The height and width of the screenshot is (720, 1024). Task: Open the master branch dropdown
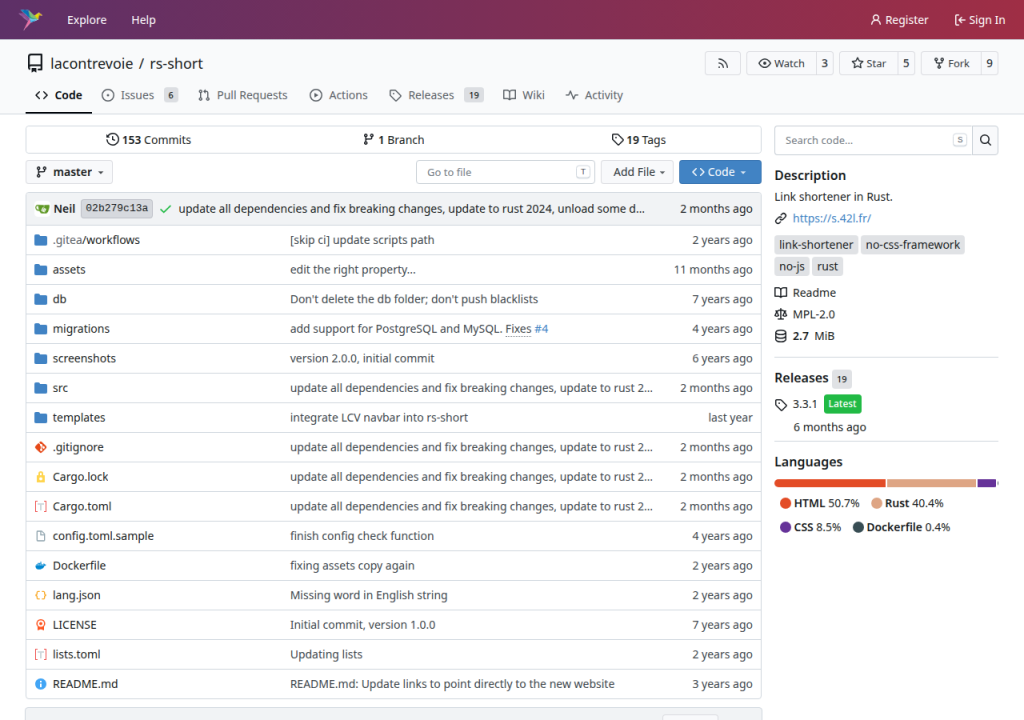click(x=69, y=172)
